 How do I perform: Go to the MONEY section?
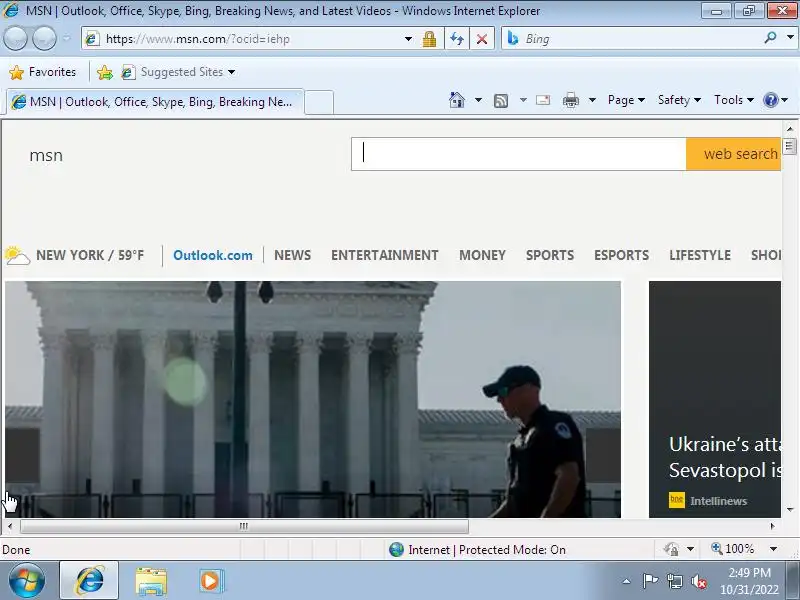pyautogui.click(x=482, y=255)
